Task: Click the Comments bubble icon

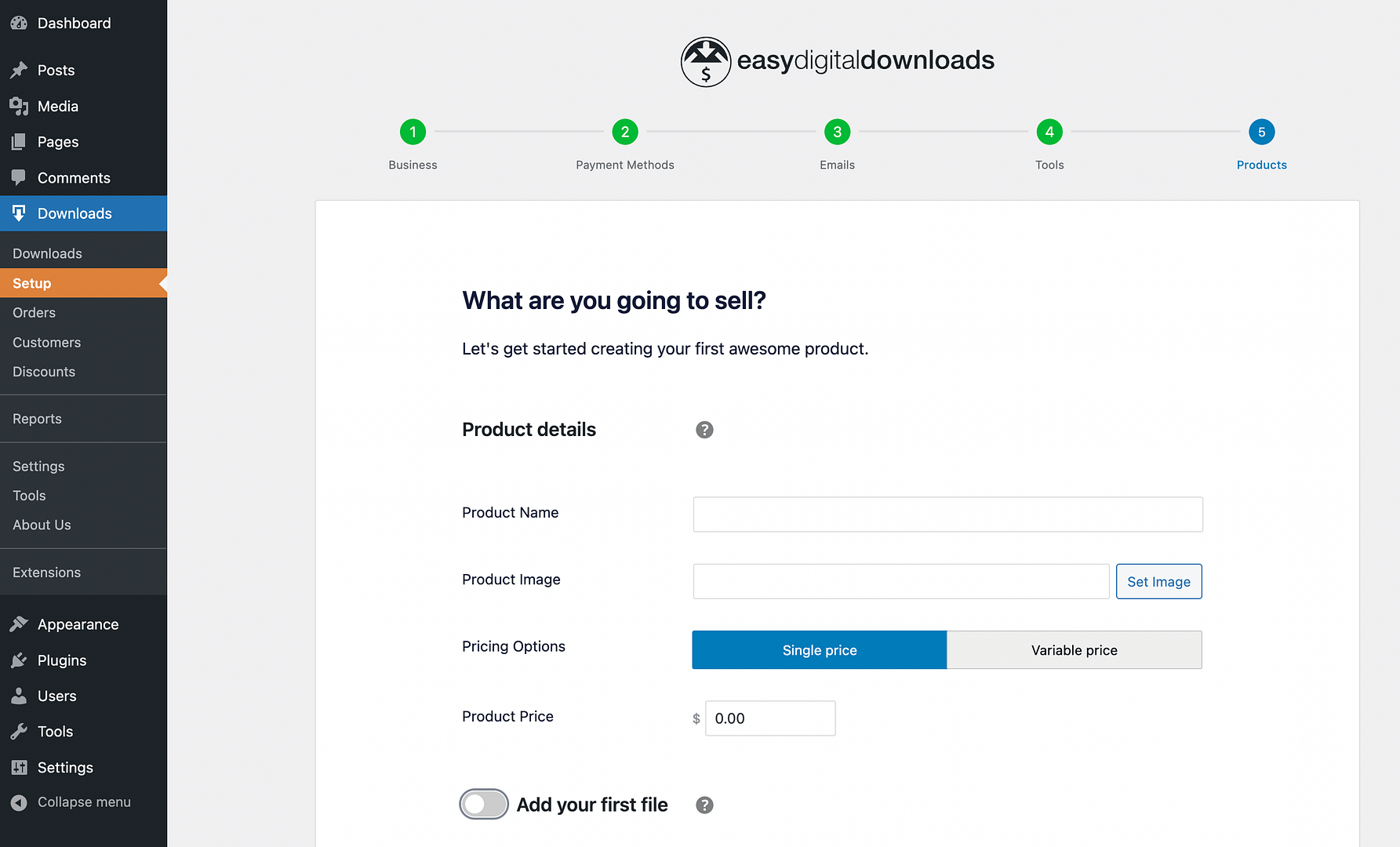Action: pyautogui.click(x=19, y=178)
